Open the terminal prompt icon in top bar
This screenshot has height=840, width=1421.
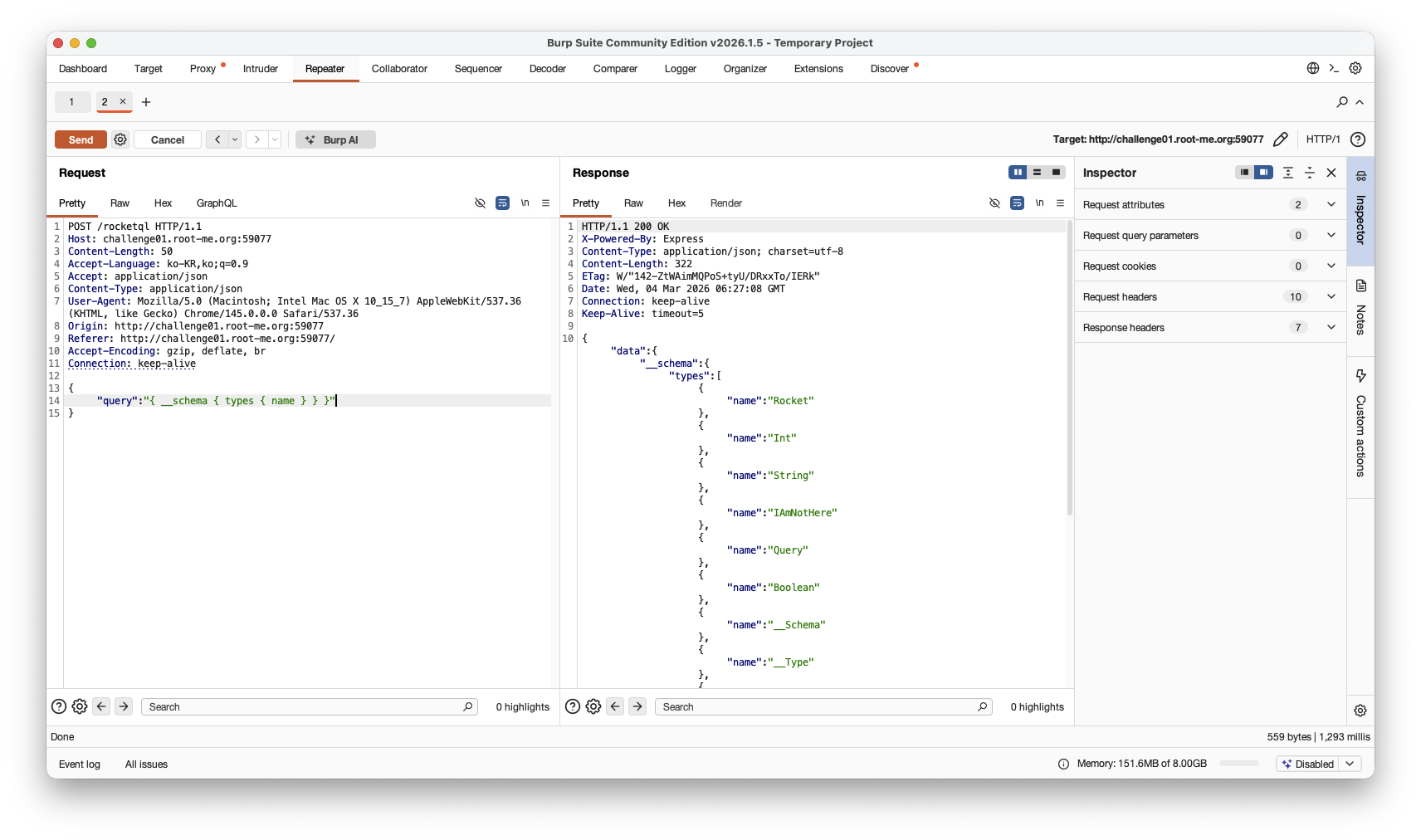pos(1334,68)
